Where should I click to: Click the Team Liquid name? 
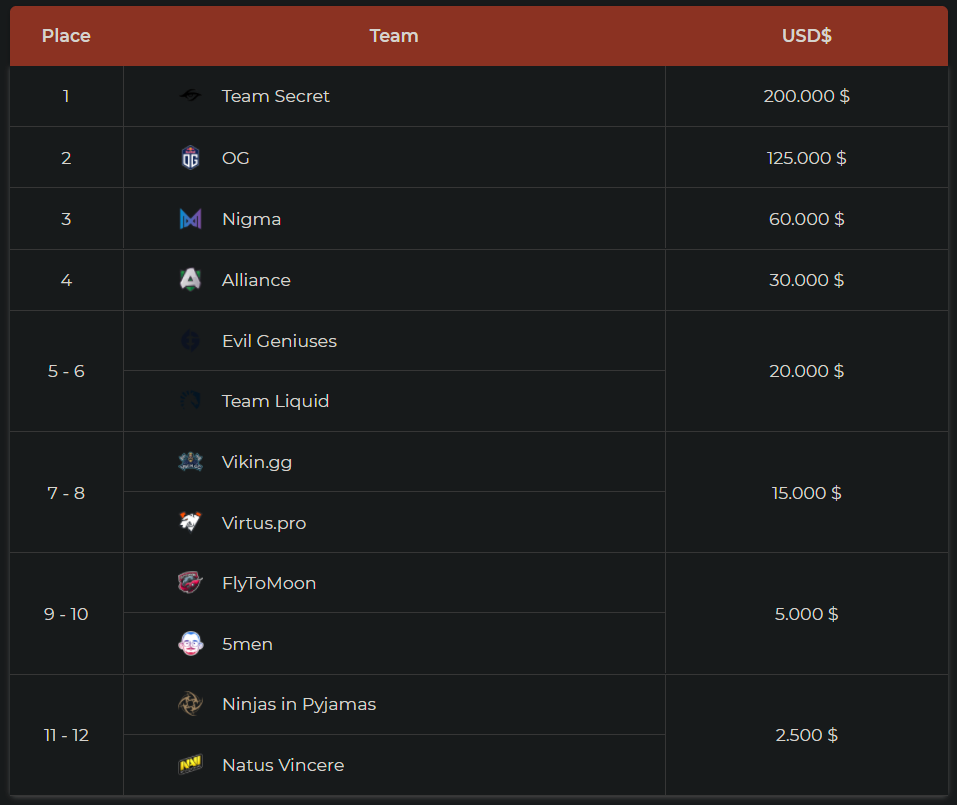(x=275, y=401)
